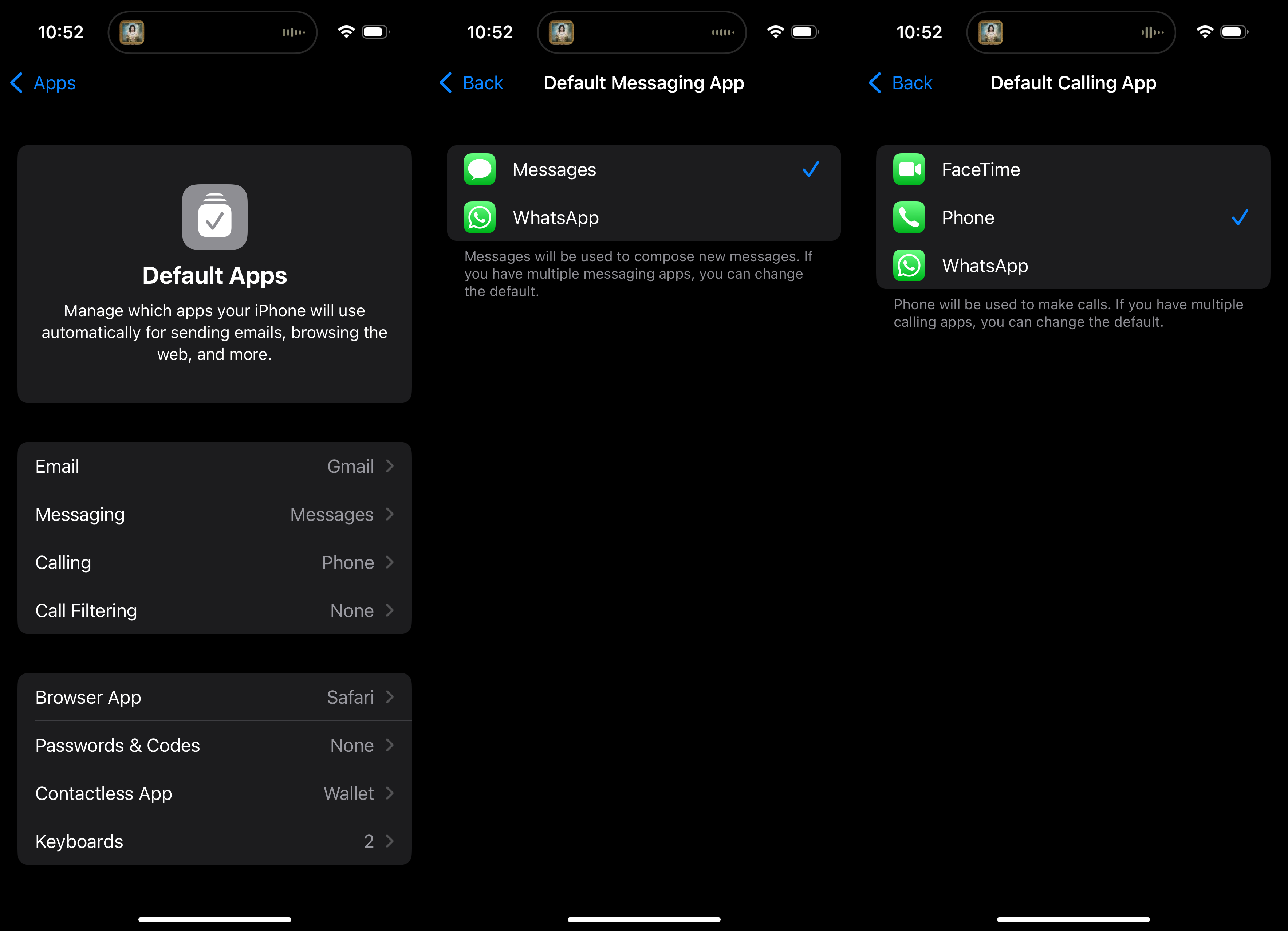
Task: Expand the Email row chevron
Action: pos(390,466)
